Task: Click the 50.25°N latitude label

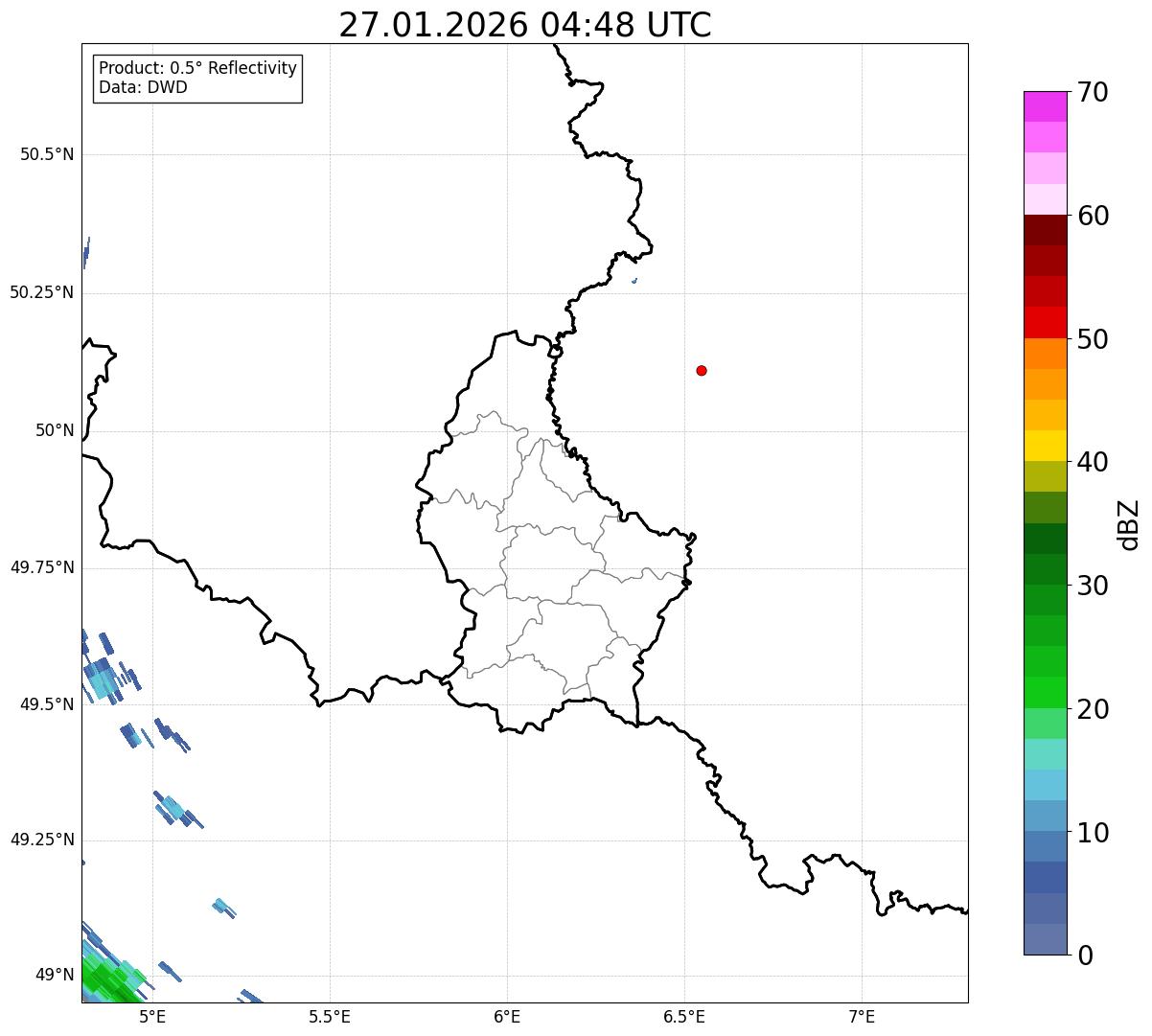Action: tap(42, 292)
